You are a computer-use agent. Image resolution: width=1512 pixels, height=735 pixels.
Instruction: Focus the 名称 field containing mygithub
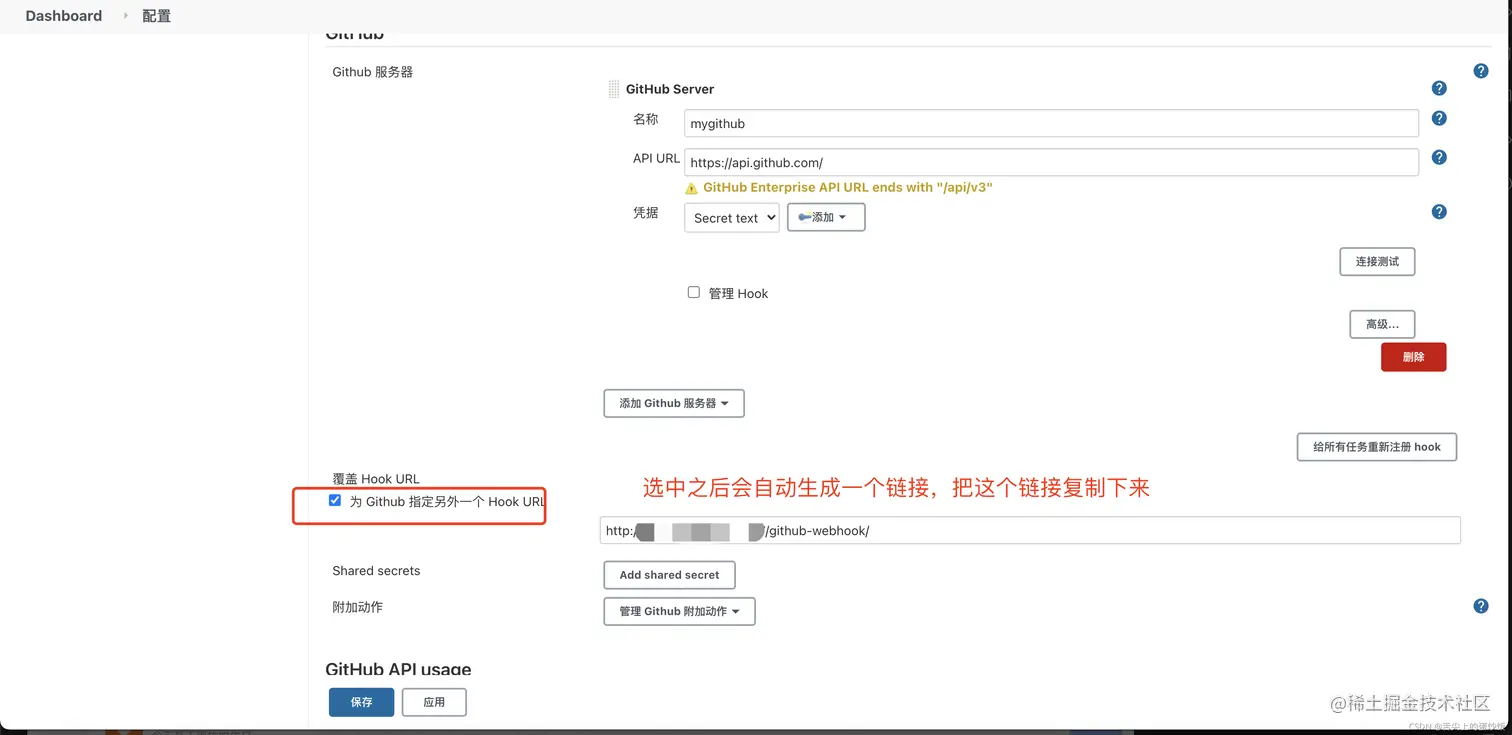tap(1051, 123)
